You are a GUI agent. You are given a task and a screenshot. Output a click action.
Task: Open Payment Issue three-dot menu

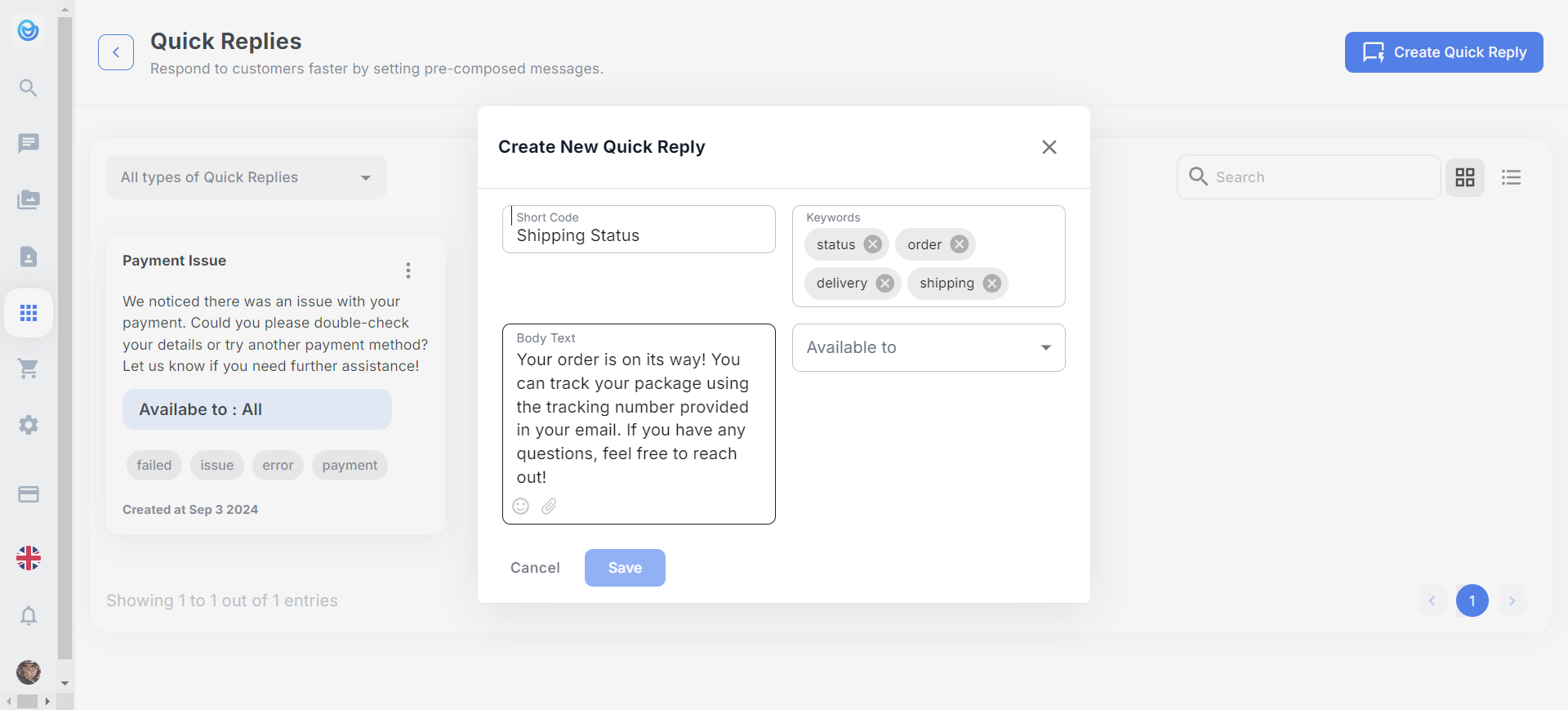click(x=408, y=270)
